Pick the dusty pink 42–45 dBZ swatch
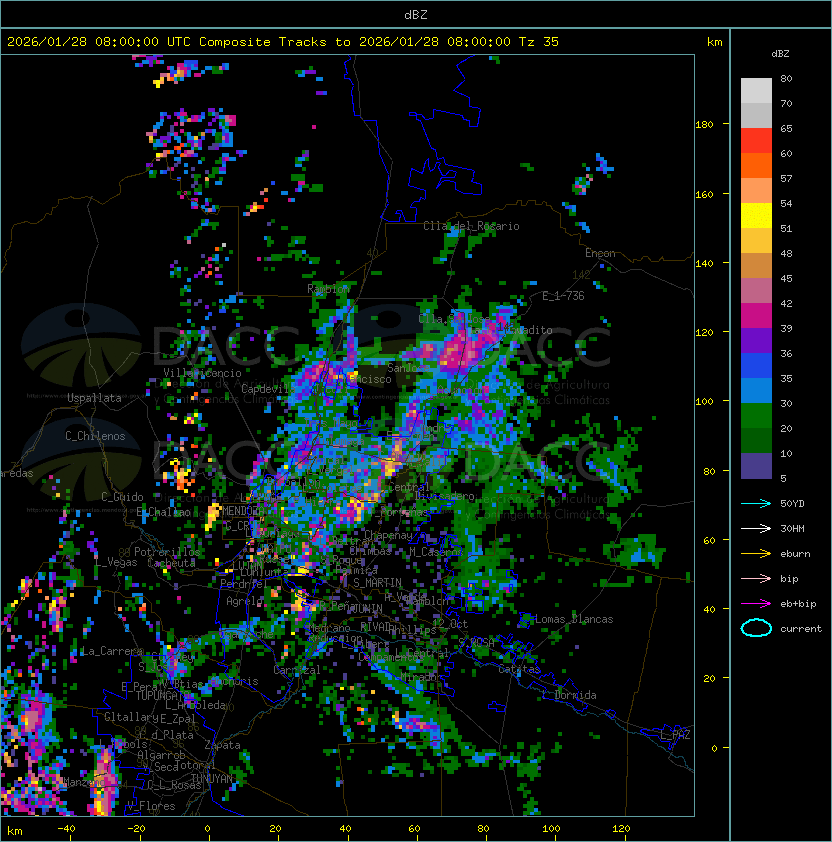This screenshot has height=842, width=832. 756,291
